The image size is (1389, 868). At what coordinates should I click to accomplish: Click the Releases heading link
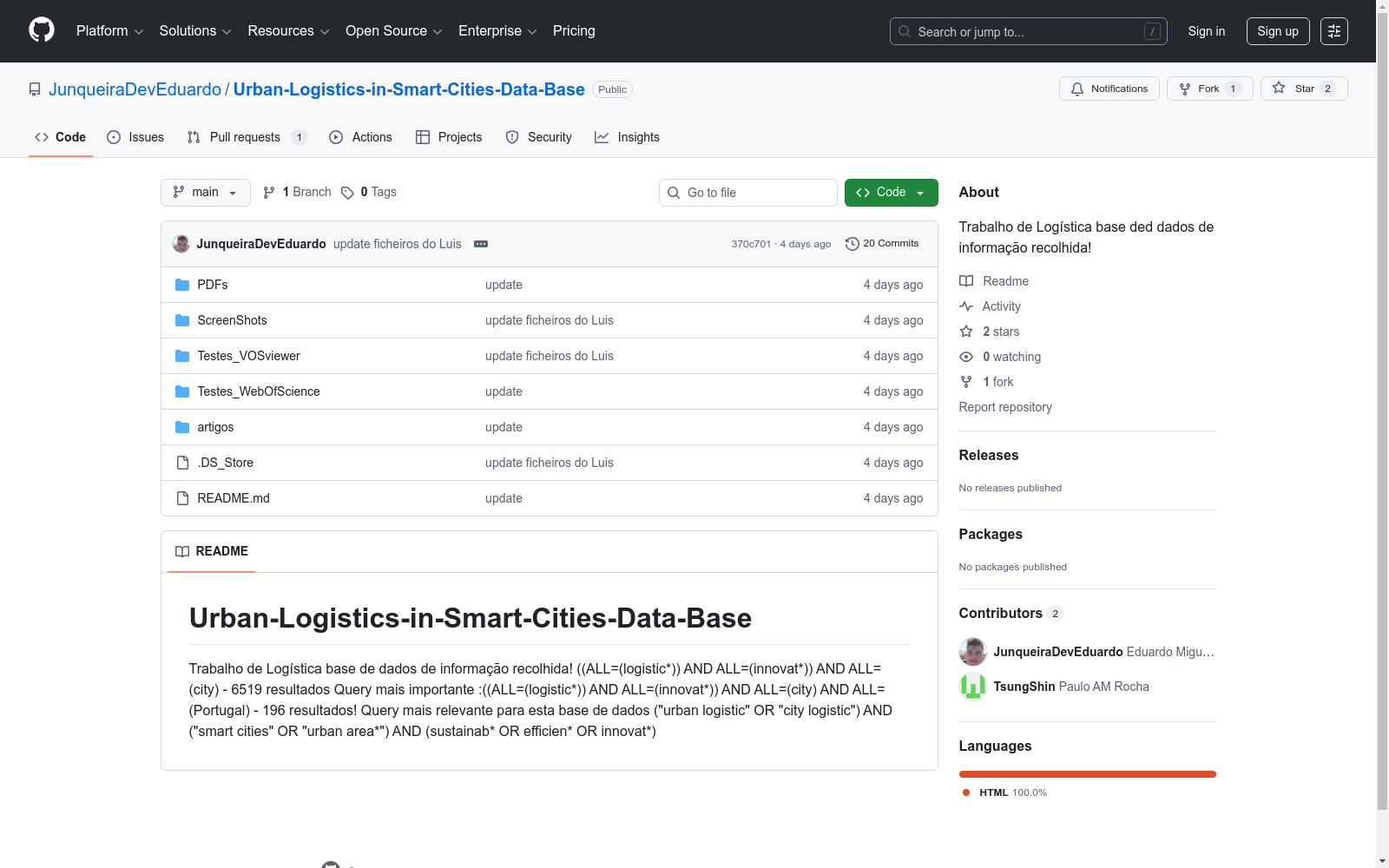coord(989,455)
